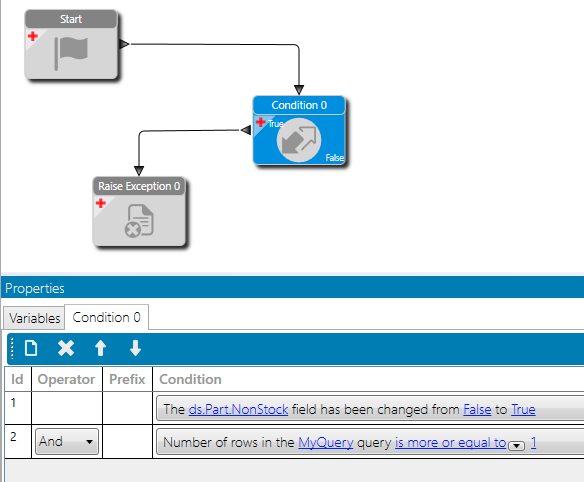Click the Operator column header
Screen dimensions: 584x482
[x=67, y=379]
